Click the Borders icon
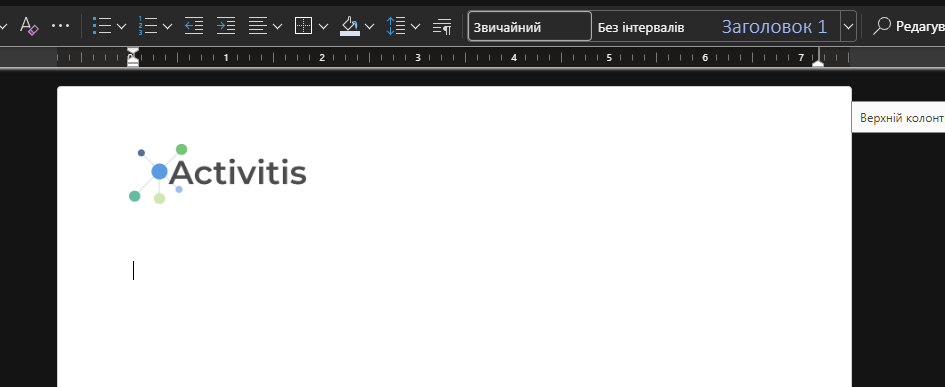 pyautogui.click(x=303, y=26)
